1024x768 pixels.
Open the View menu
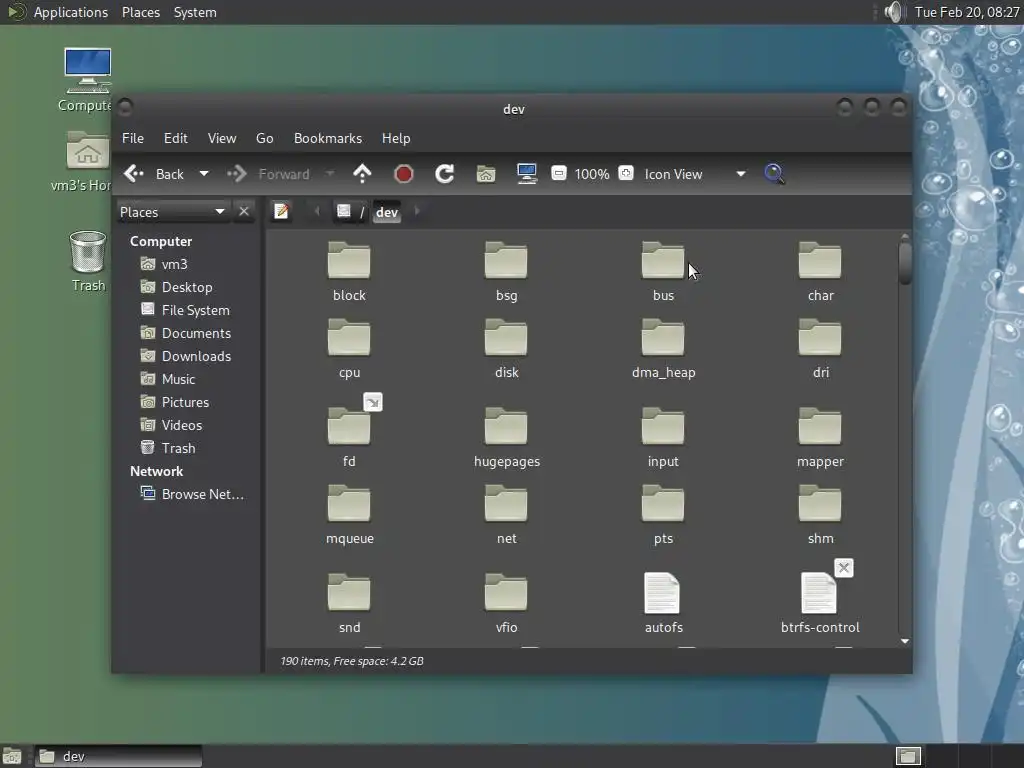pos(222,138)
